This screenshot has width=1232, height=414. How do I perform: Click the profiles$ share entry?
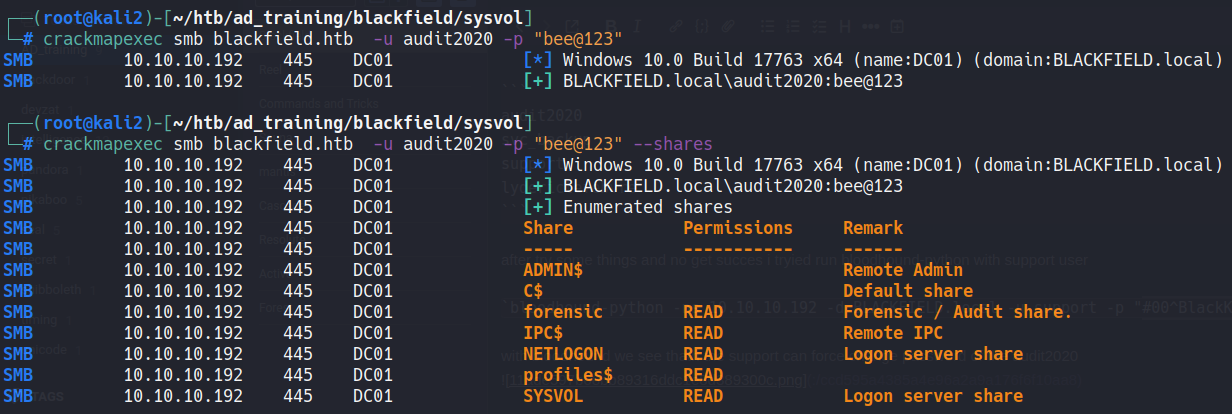[568, 375]
